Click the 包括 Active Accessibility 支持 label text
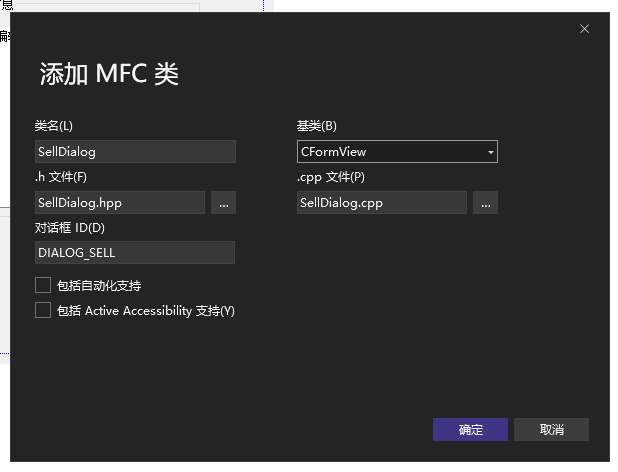618x472 pixels. (x=147, y=311)
